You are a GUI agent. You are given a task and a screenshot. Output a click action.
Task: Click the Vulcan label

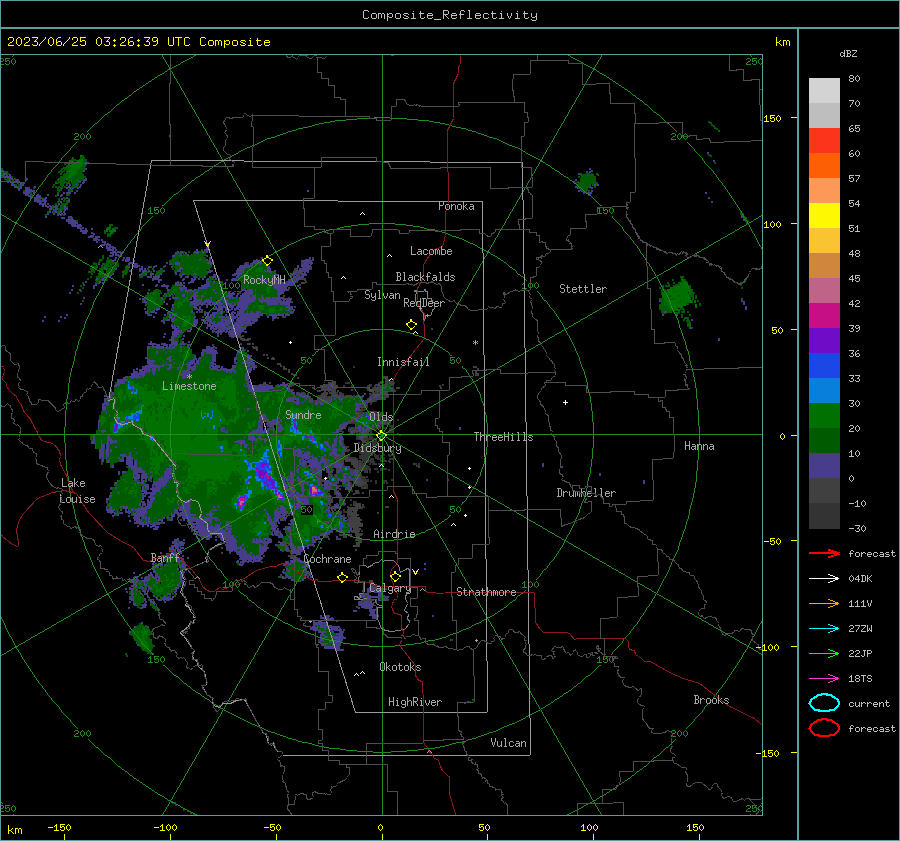click(508, 743)
